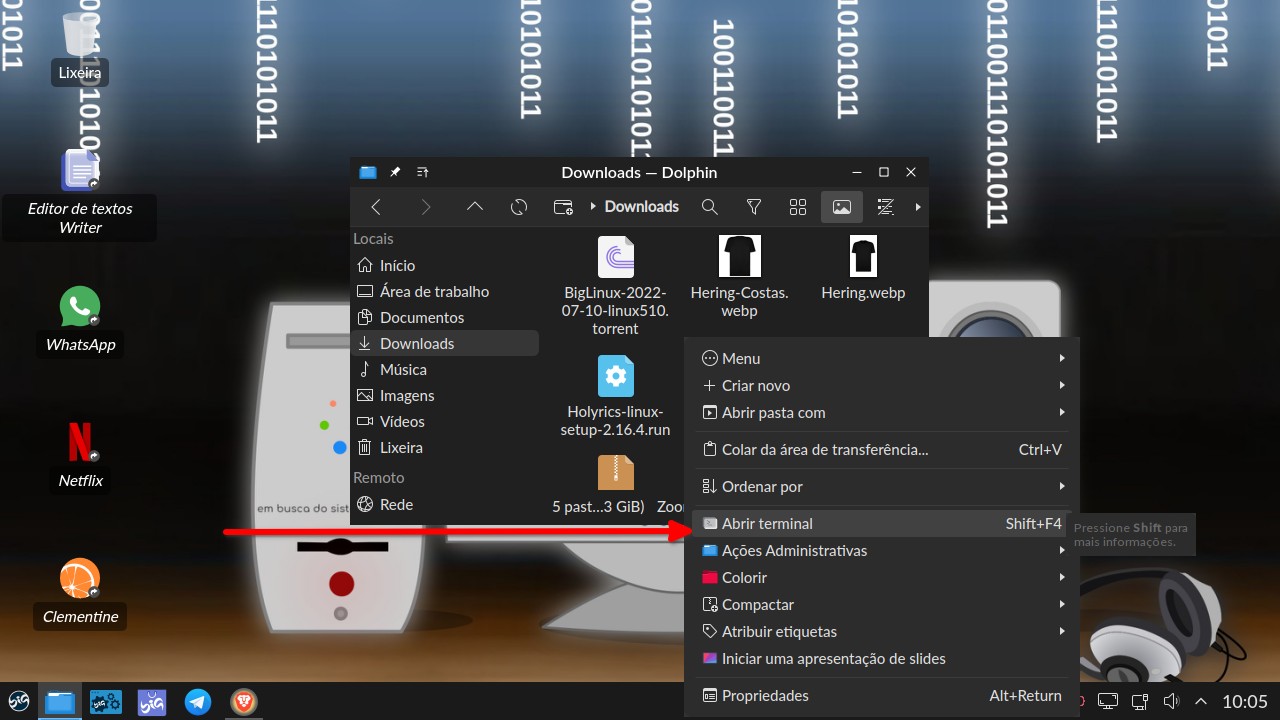This screenshot has width=1280, height=720.
Task: Select Holyrics-linux-setup-2.16.4.run file
Action: 616,396
